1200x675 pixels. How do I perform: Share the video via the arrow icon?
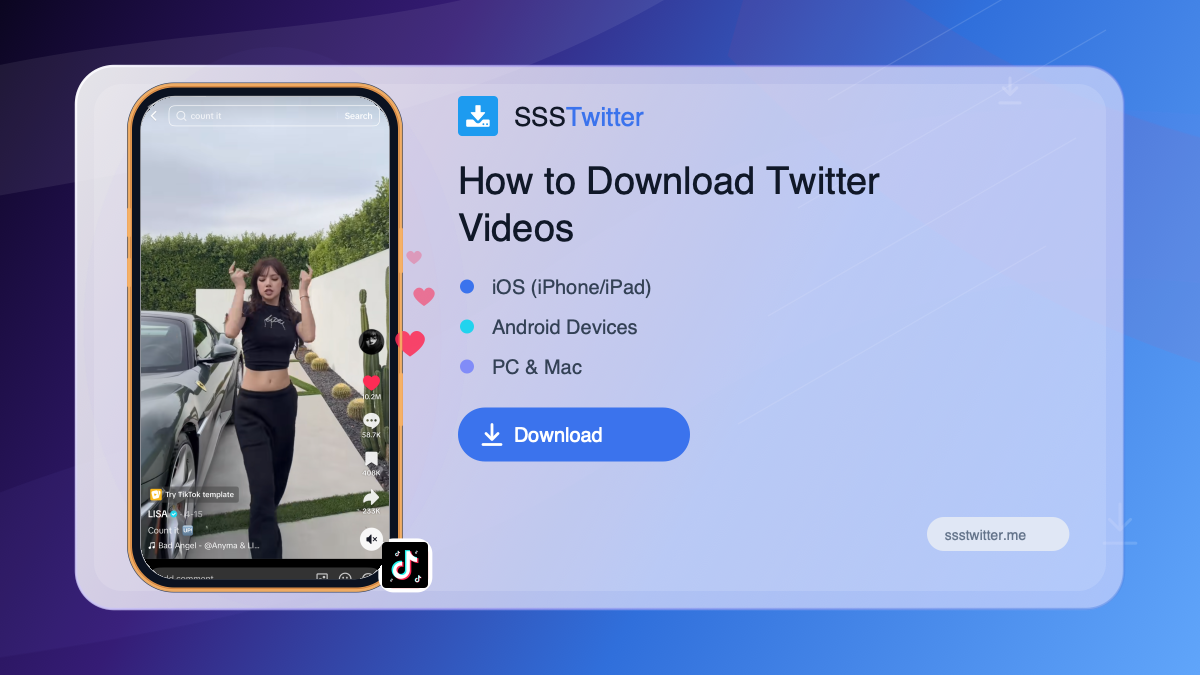[371, 497]
